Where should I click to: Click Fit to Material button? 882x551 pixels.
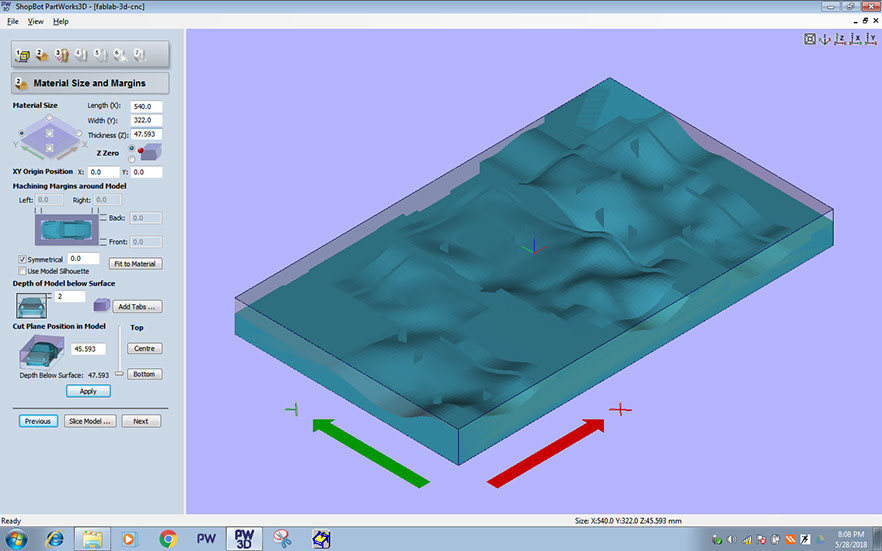tap(135, 264)
